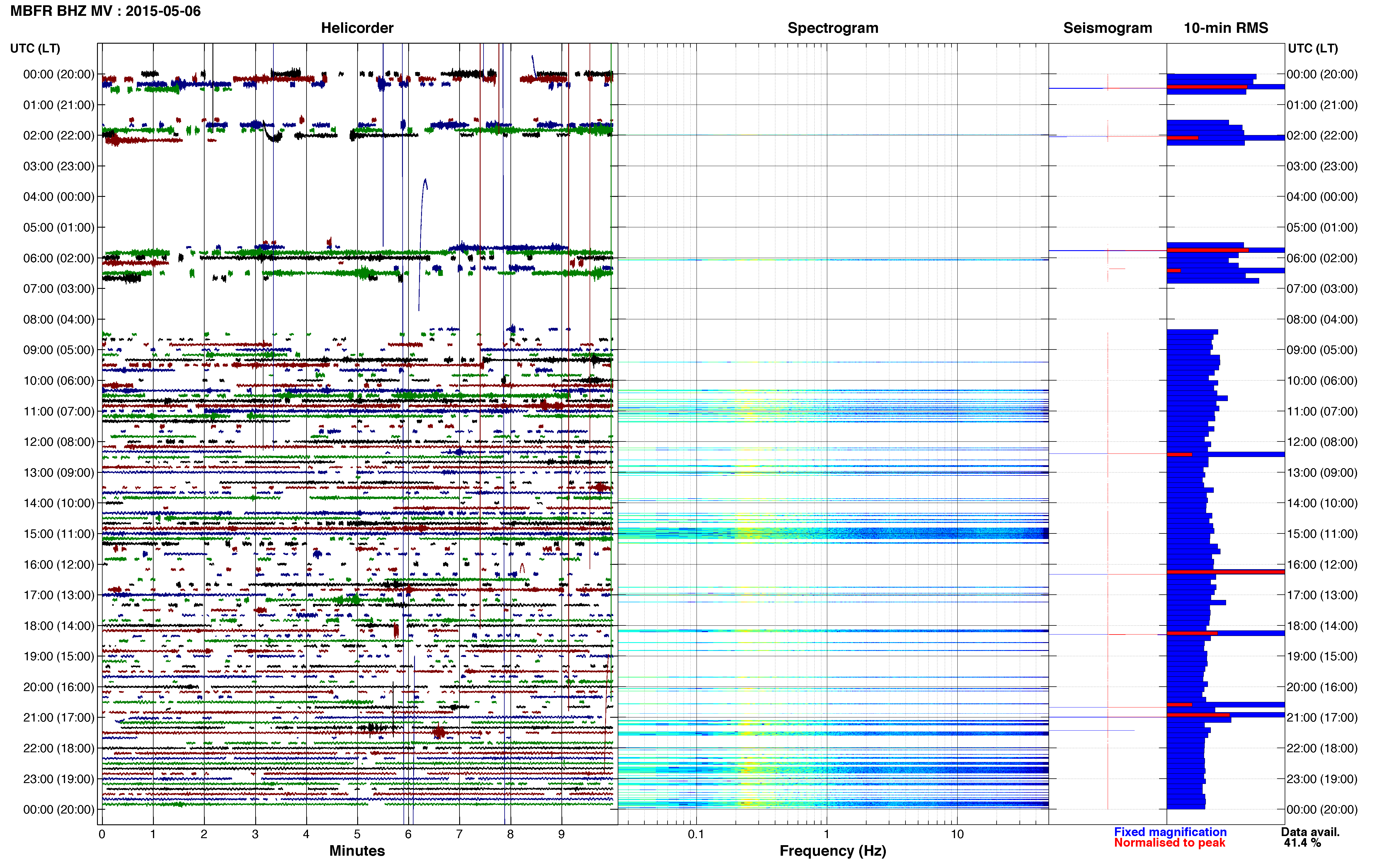The height and width of the screenshot is (868, 1389).
Task: Click helicorder minute tick label 5
Action: click(x=357, y=834)
